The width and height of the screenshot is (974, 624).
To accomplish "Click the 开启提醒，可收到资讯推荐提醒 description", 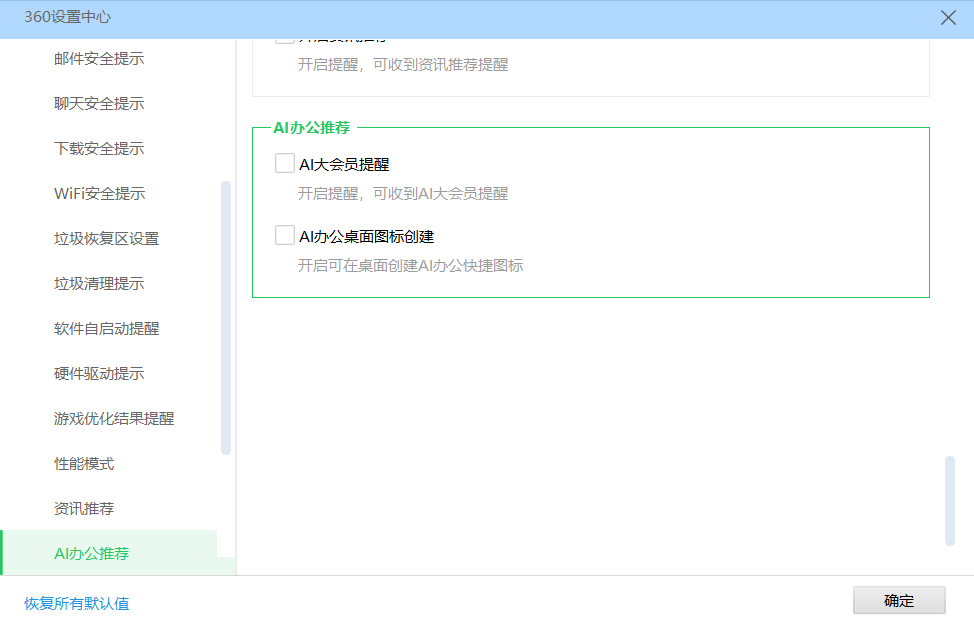I will 403,65.
